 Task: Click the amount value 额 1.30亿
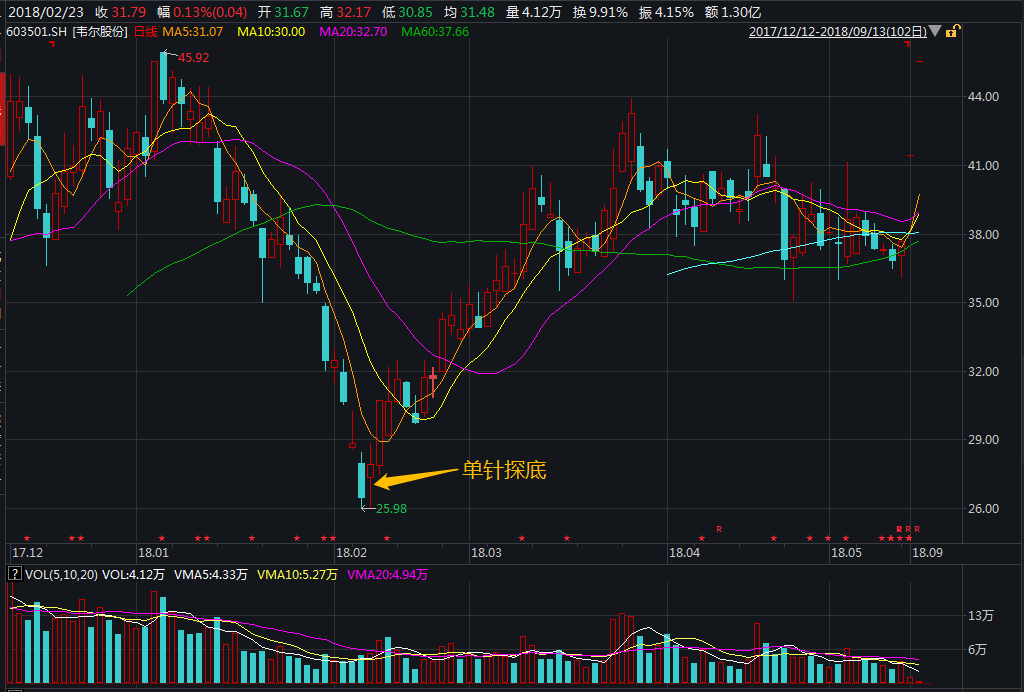point(733,12)
